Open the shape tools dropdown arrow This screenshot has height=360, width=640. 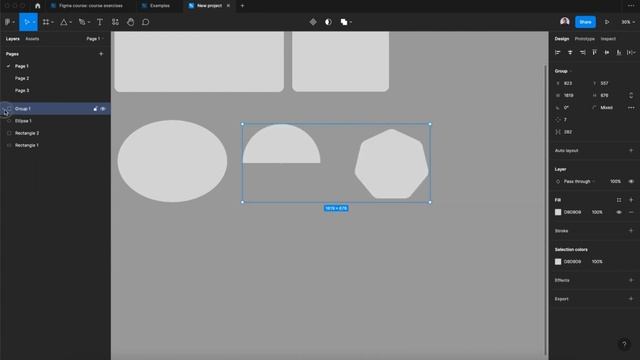(70, 22)
